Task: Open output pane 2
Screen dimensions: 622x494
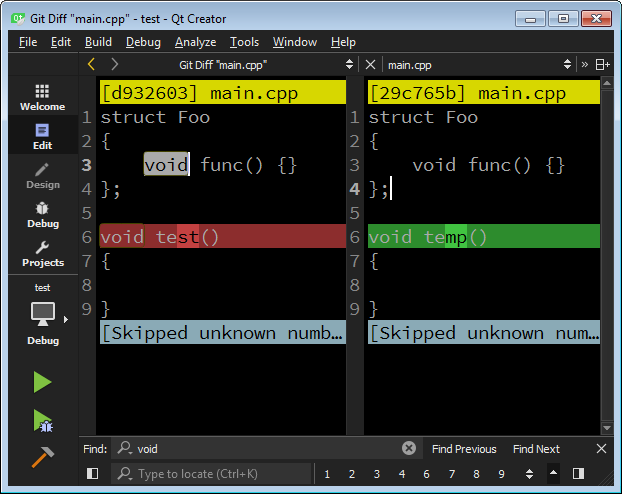Action: [x=352, y=474]
